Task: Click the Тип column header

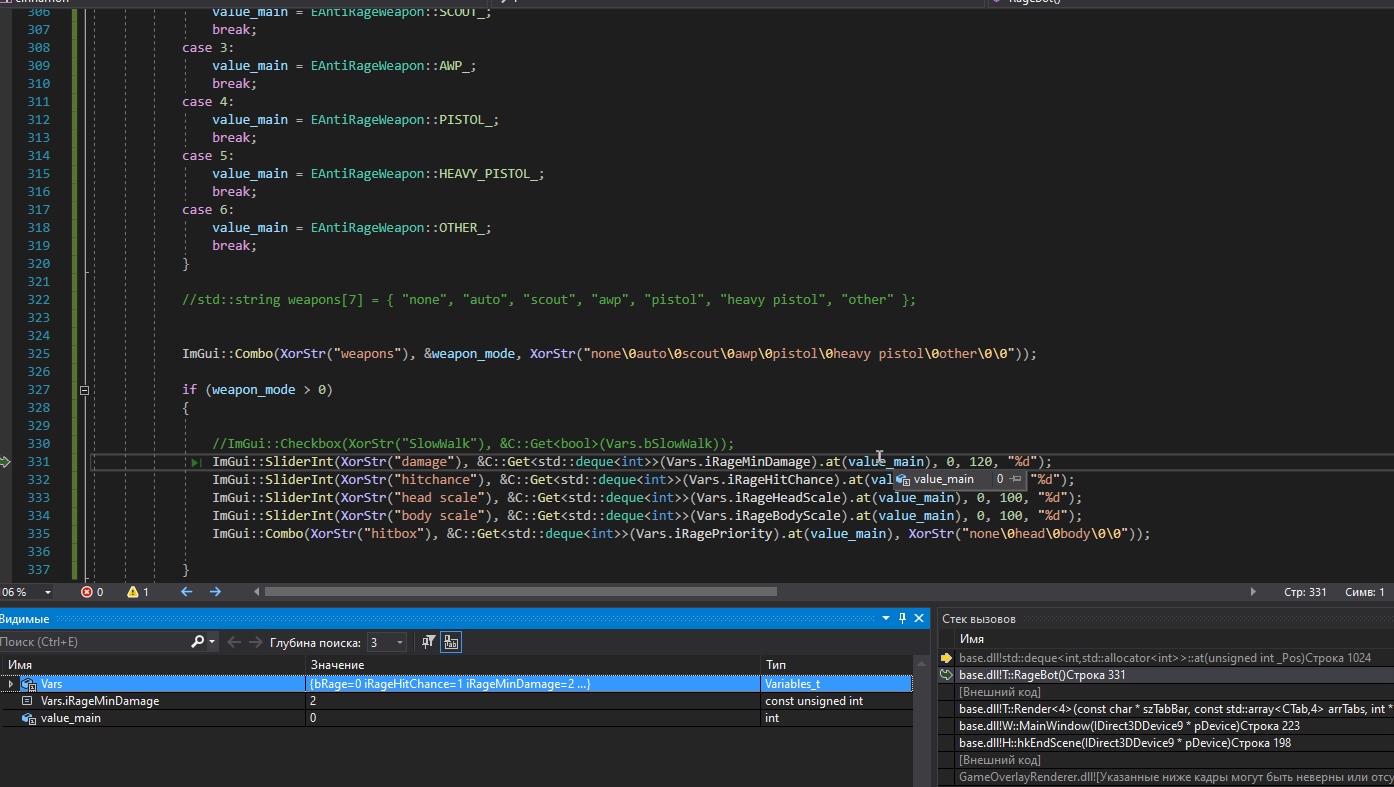Action: point(776,665)
